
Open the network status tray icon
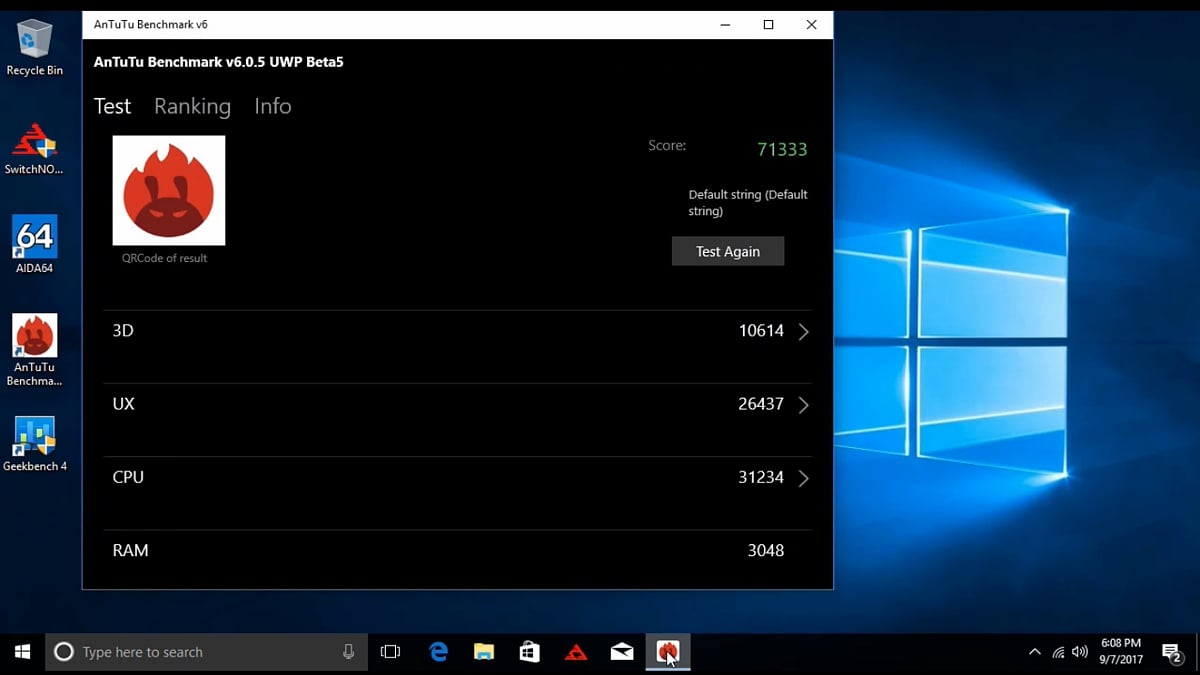tap(1058, 652)
